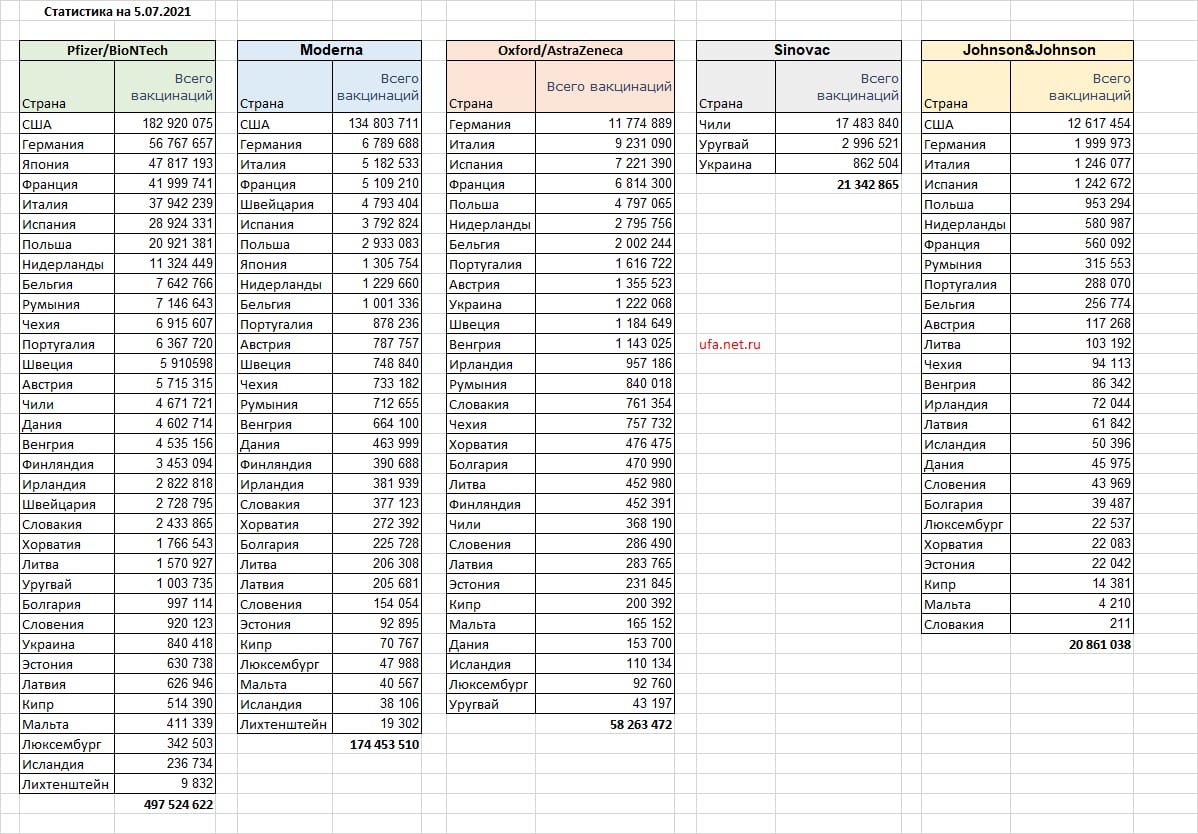Click Pfizer Лихтенштейн value 9 832
Viewport: 1198px width, 834px height.
click(165, 784)
